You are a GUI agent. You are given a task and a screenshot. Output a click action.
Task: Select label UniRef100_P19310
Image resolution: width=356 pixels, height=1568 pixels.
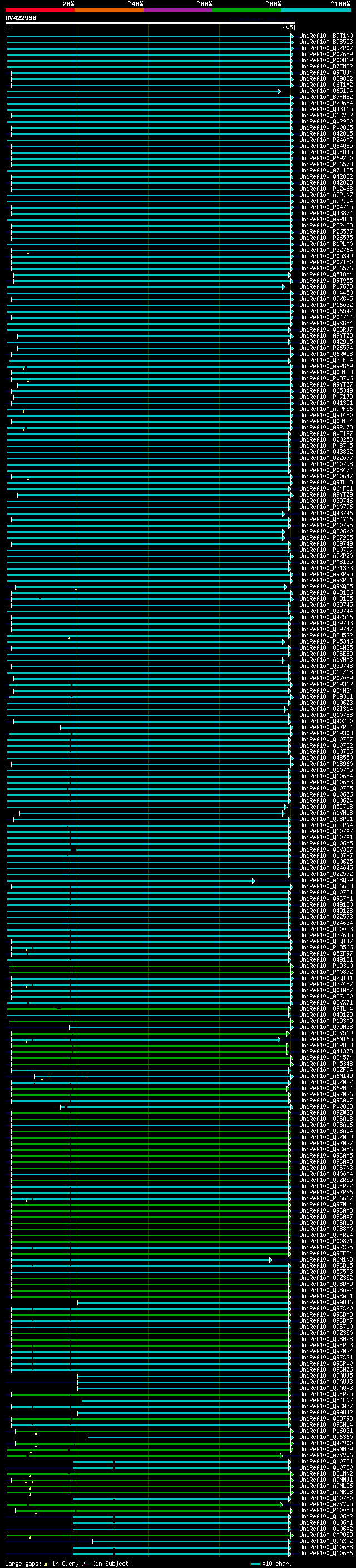coord(325,967)
